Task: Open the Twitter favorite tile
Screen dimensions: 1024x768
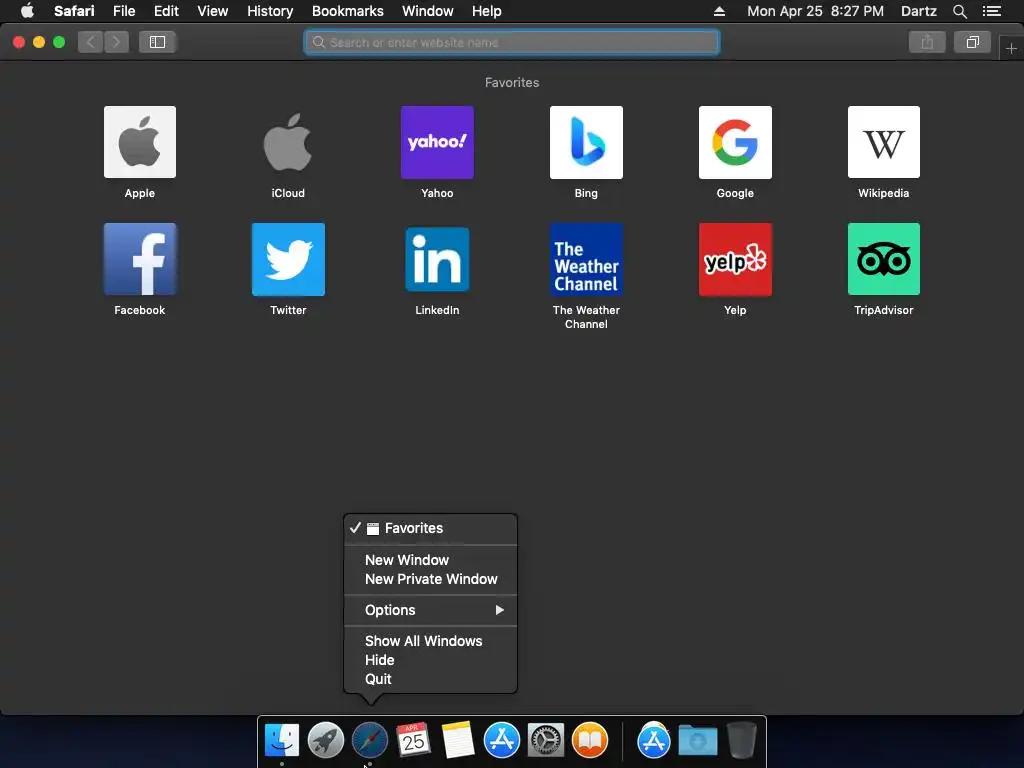Action: [288, 259]
